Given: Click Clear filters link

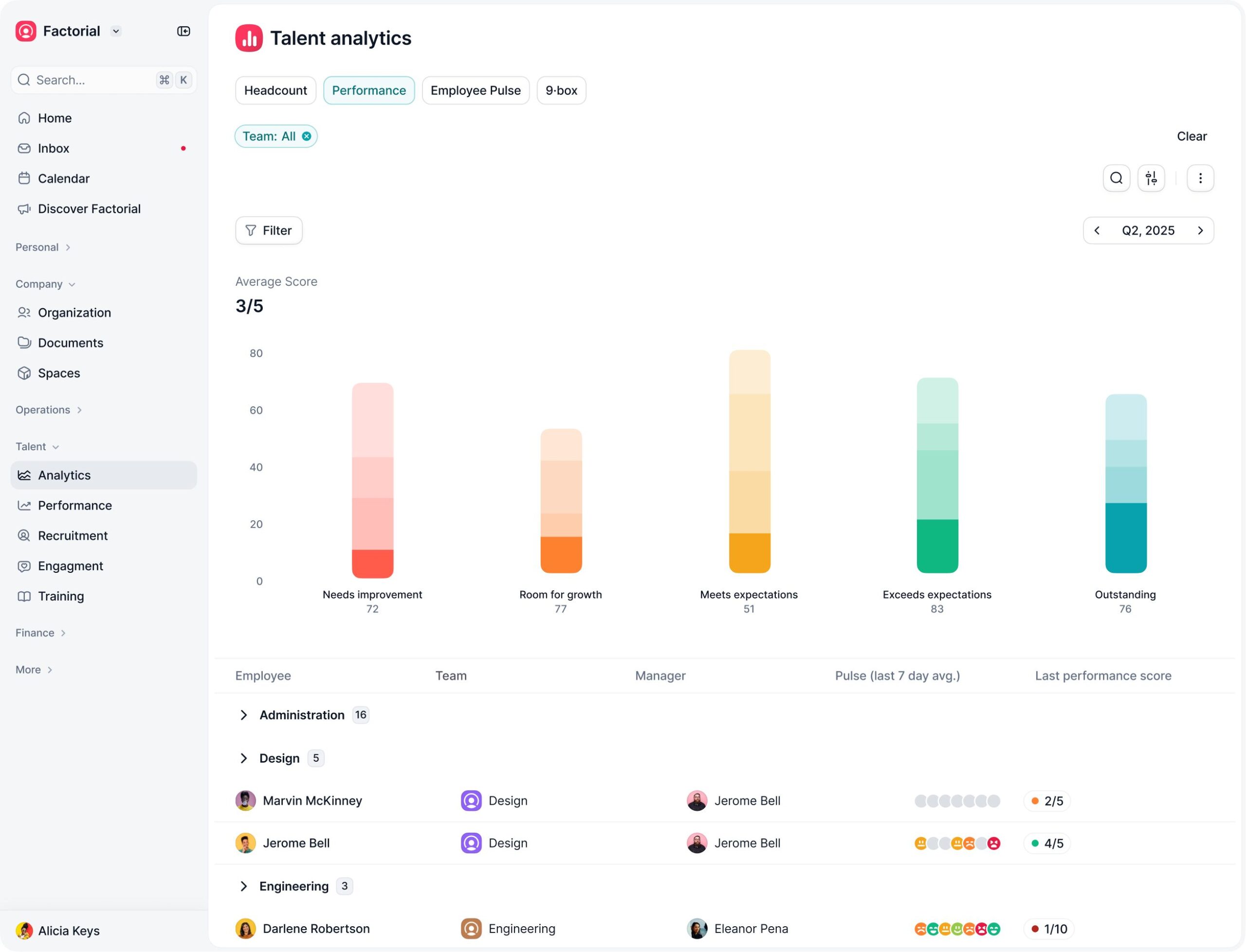Looking at the screenshot, I should (1191, 136).
